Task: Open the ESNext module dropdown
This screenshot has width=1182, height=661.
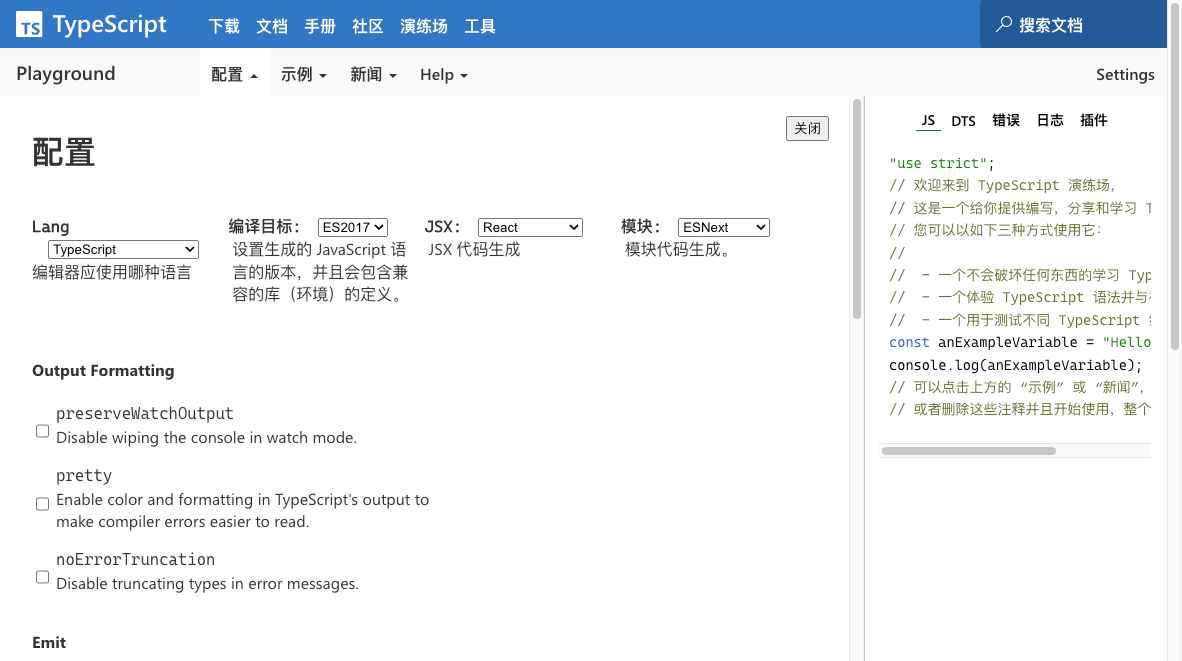Action: pos(723,228)
